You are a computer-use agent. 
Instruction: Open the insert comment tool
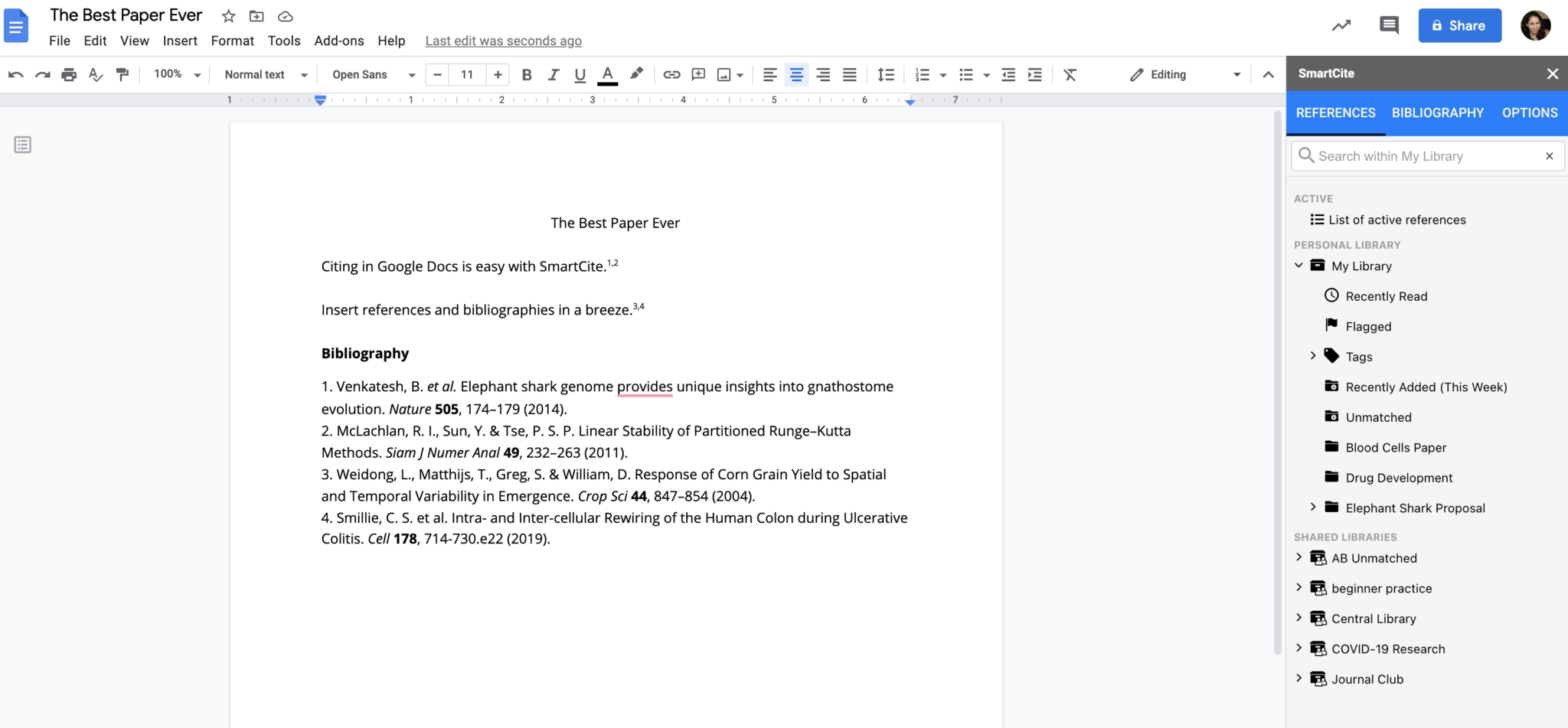pyautogui.click(x=697, y=74)
